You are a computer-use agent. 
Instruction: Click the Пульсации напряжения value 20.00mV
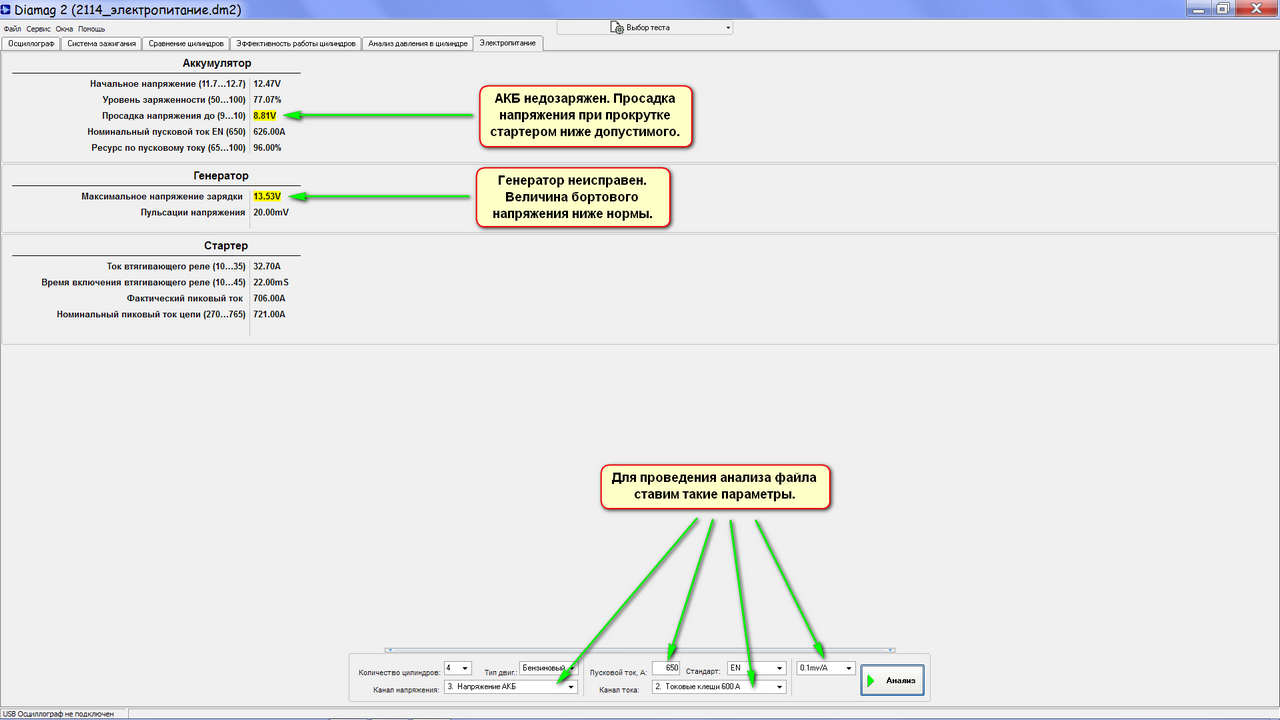271,213
